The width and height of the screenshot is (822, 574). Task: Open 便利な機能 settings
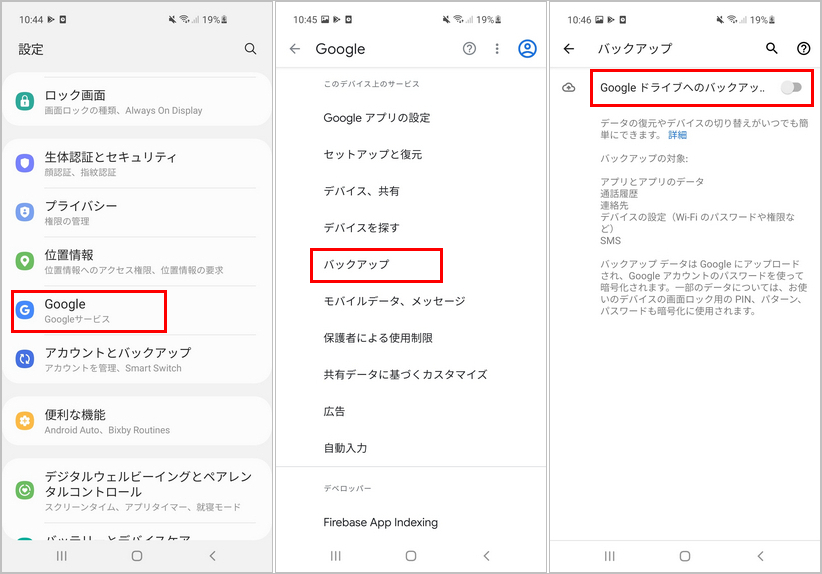(x=137, y=421)
